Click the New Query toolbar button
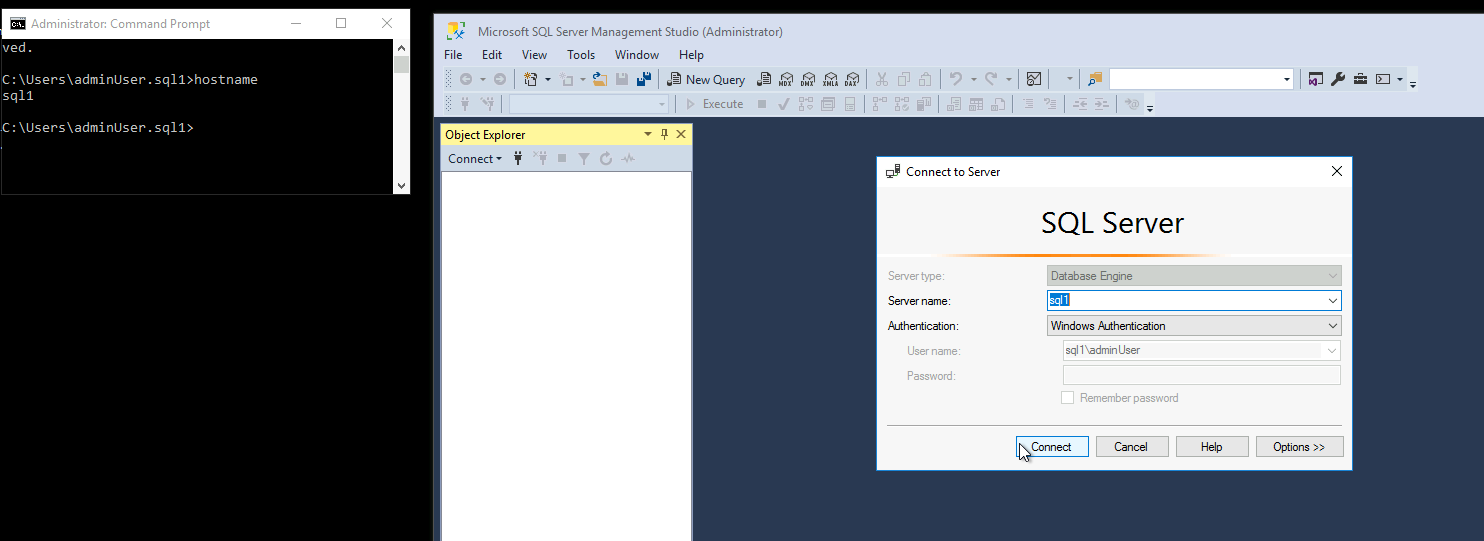The image size is (1484, 541). click(x=706, y=79)
